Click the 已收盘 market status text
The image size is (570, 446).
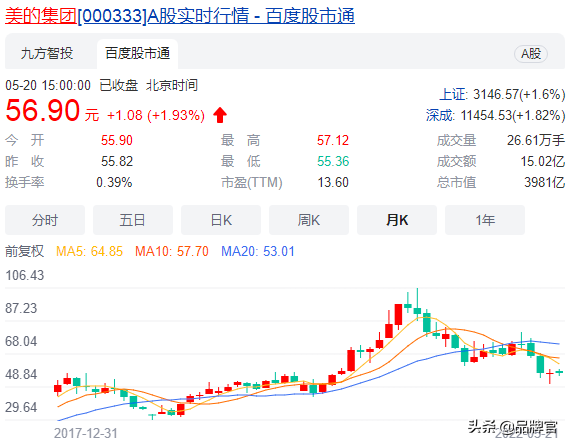pos(119,86)
